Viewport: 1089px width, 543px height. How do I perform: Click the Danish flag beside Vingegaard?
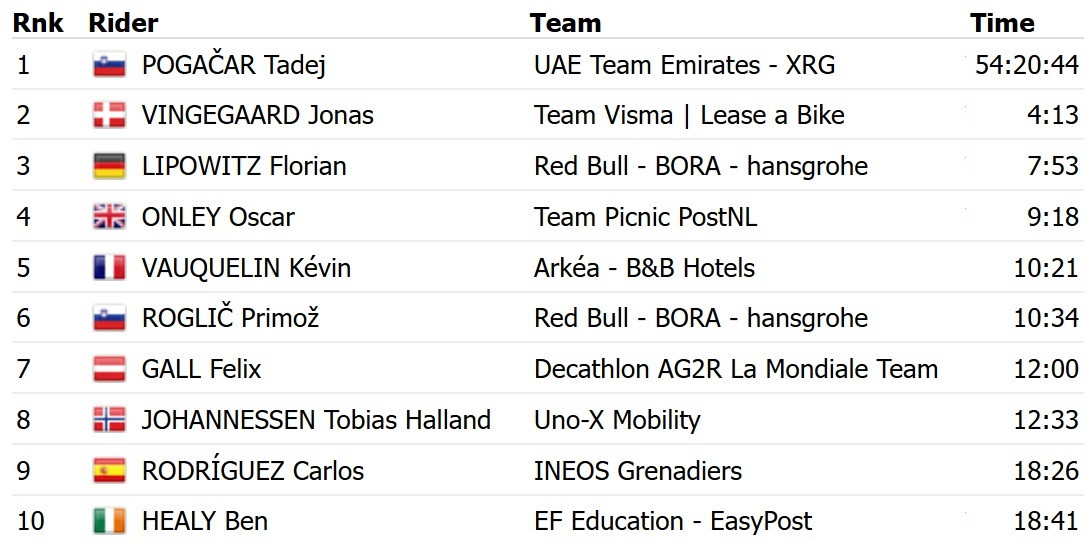[109, 115]
